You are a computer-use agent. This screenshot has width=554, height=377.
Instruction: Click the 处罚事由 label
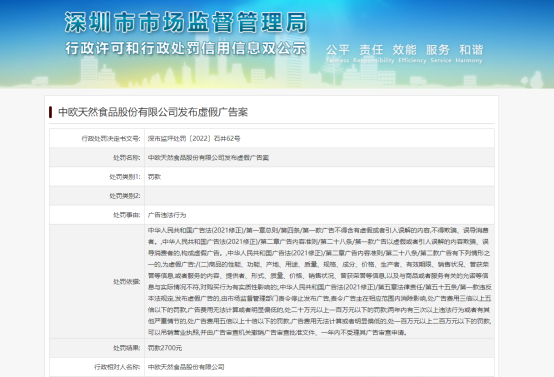click(x=126, y=215)
